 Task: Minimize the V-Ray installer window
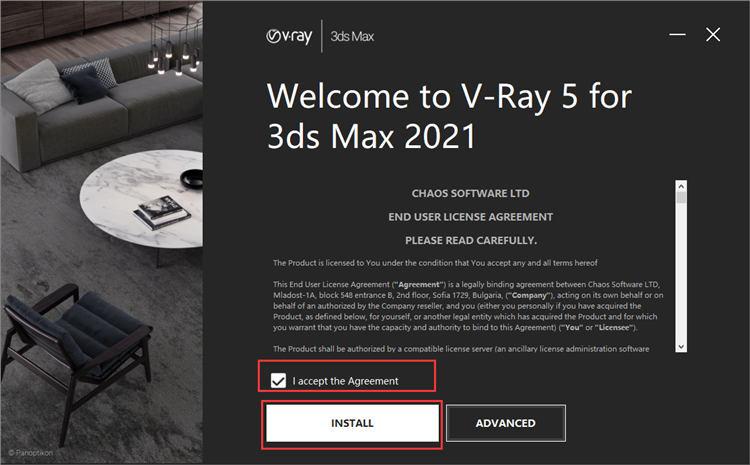coord(677,34)
